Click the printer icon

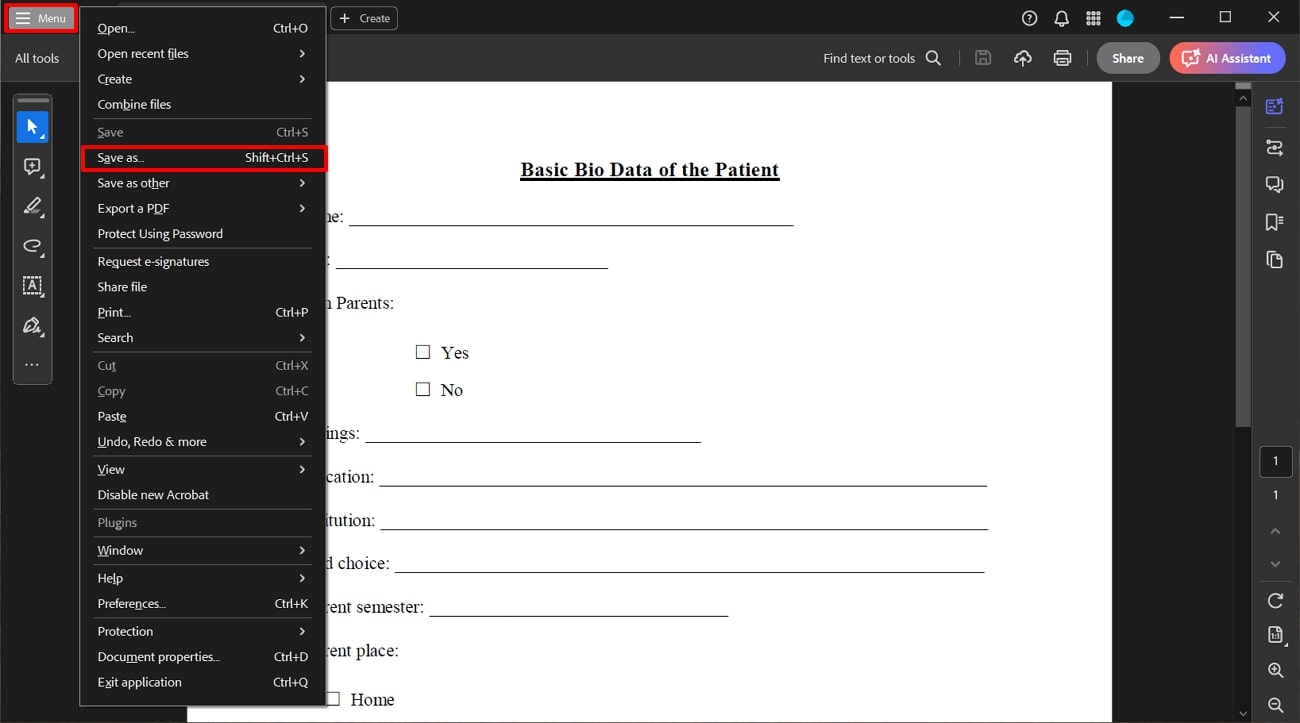(1062, 58)
